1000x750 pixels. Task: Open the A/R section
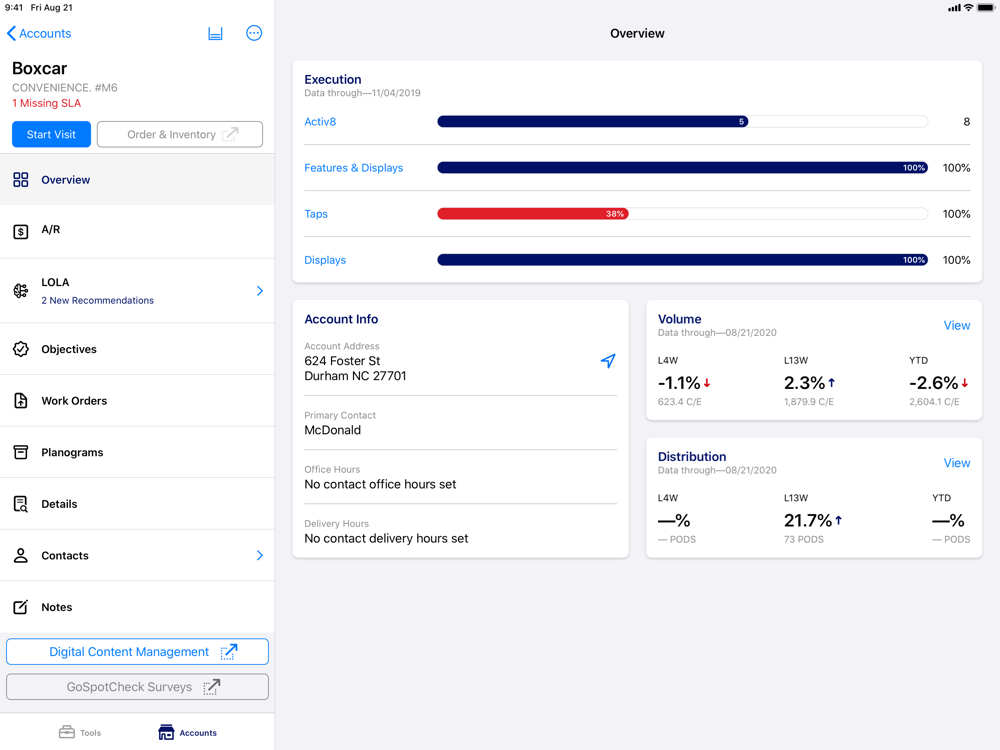click(137, 231)
